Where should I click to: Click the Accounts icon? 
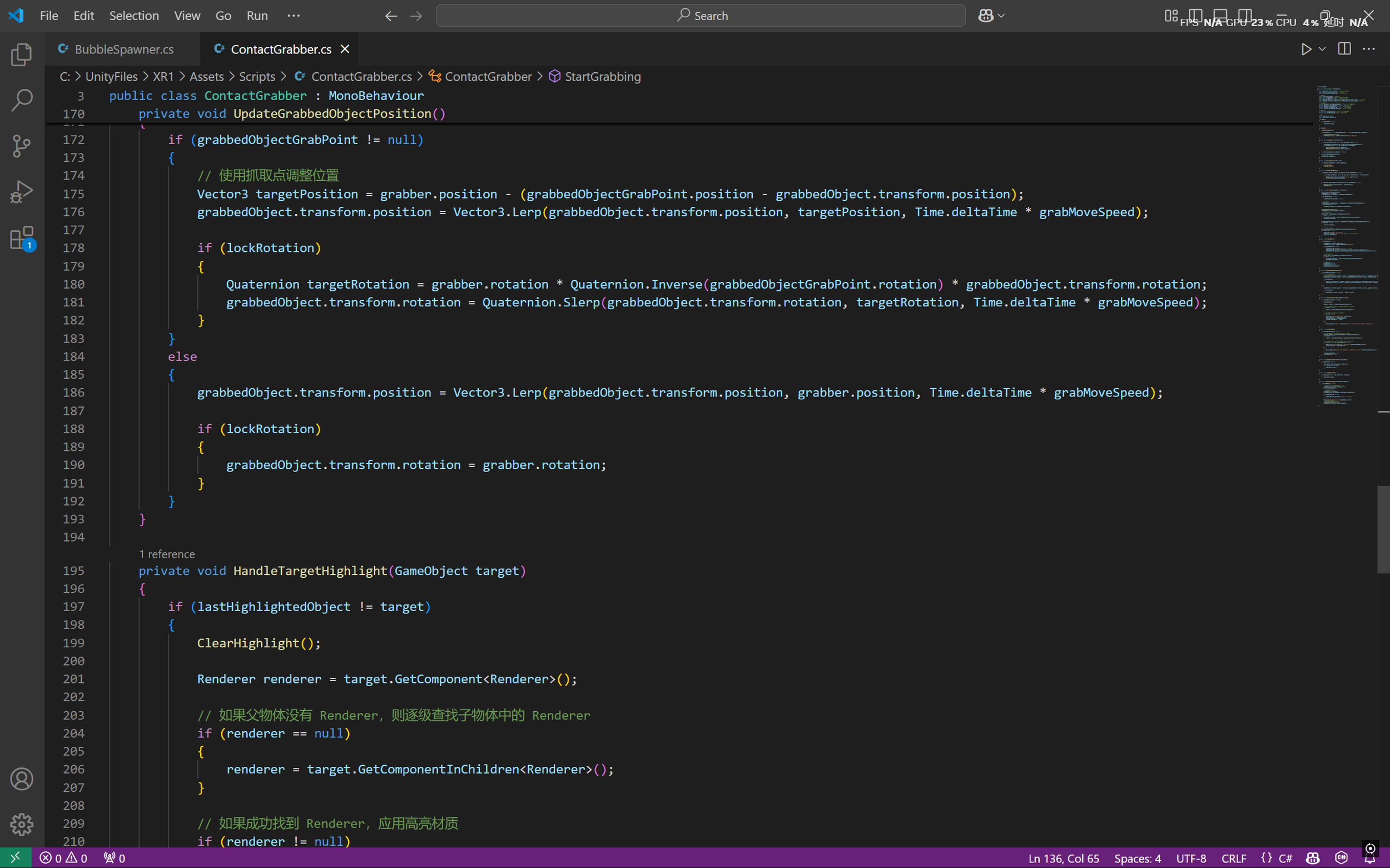tap(21, 779)
